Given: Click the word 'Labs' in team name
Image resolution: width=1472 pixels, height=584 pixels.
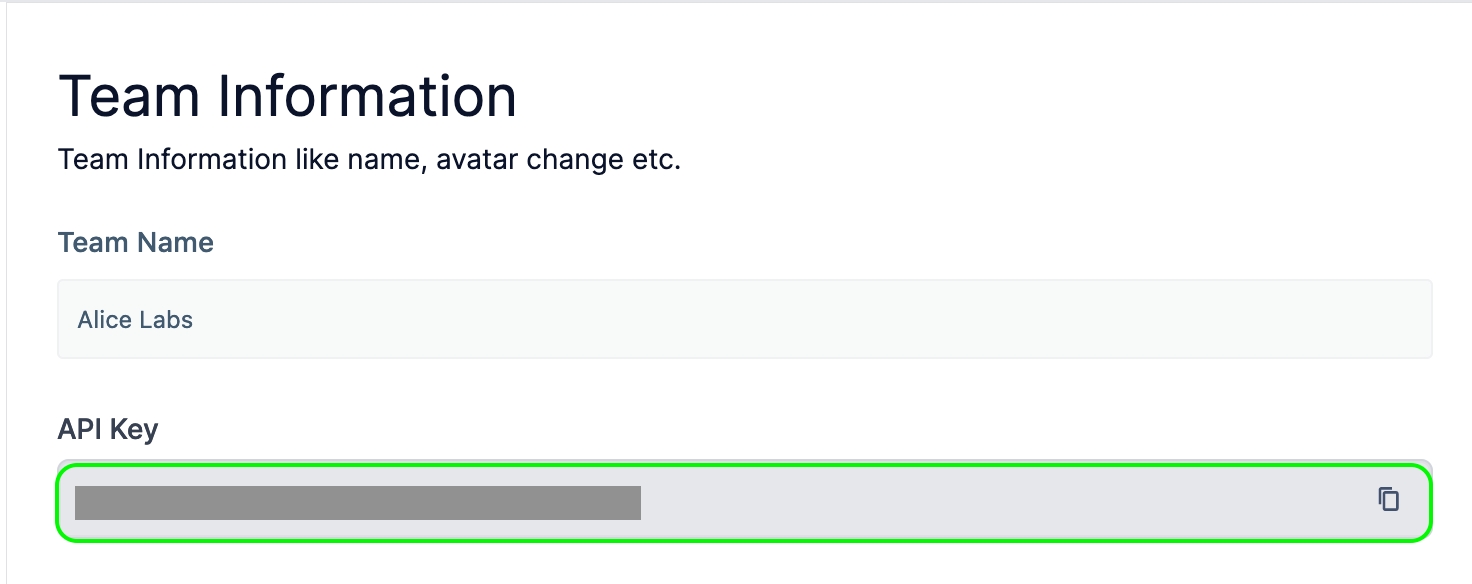Looking at the screenshot, I should (x=168, y=320).
